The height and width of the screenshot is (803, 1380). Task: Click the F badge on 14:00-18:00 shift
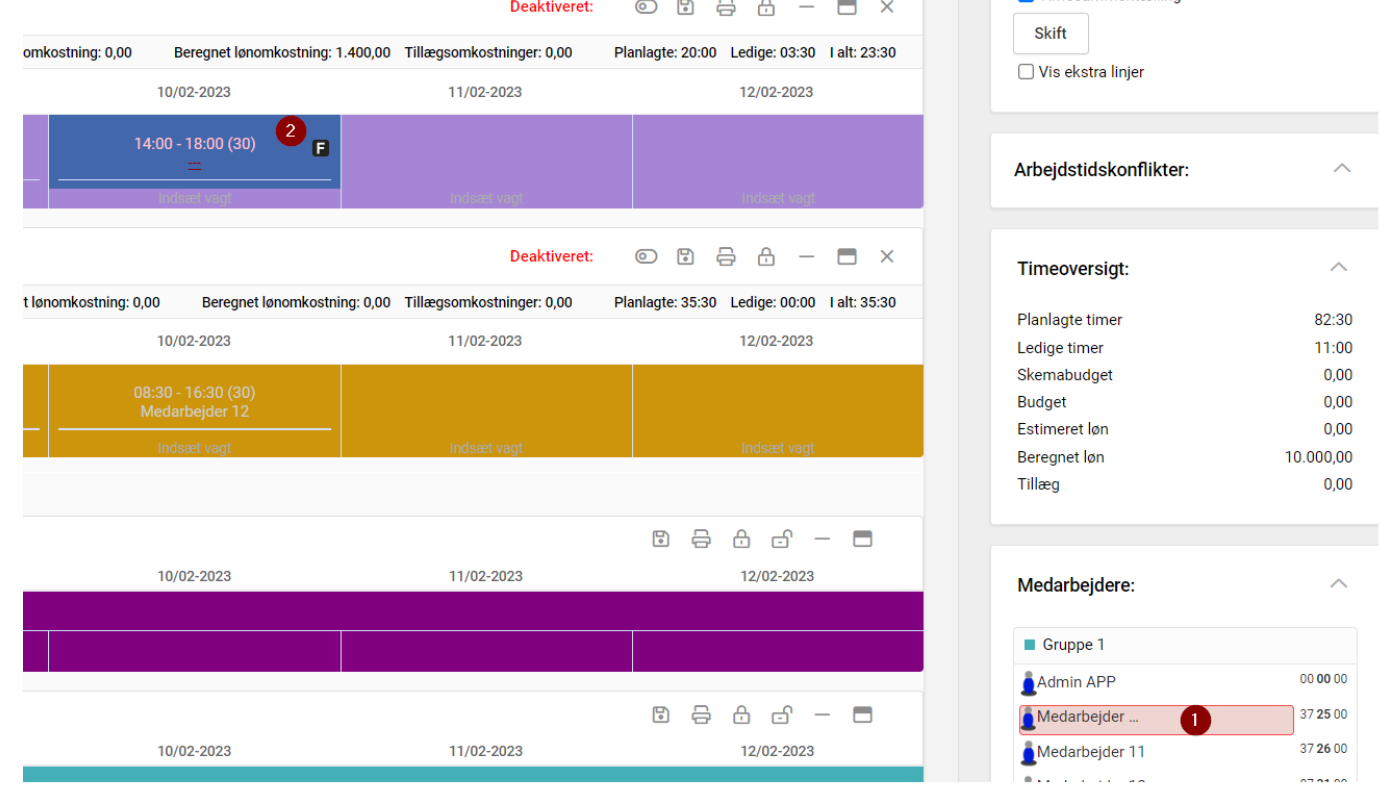(320, 148)
